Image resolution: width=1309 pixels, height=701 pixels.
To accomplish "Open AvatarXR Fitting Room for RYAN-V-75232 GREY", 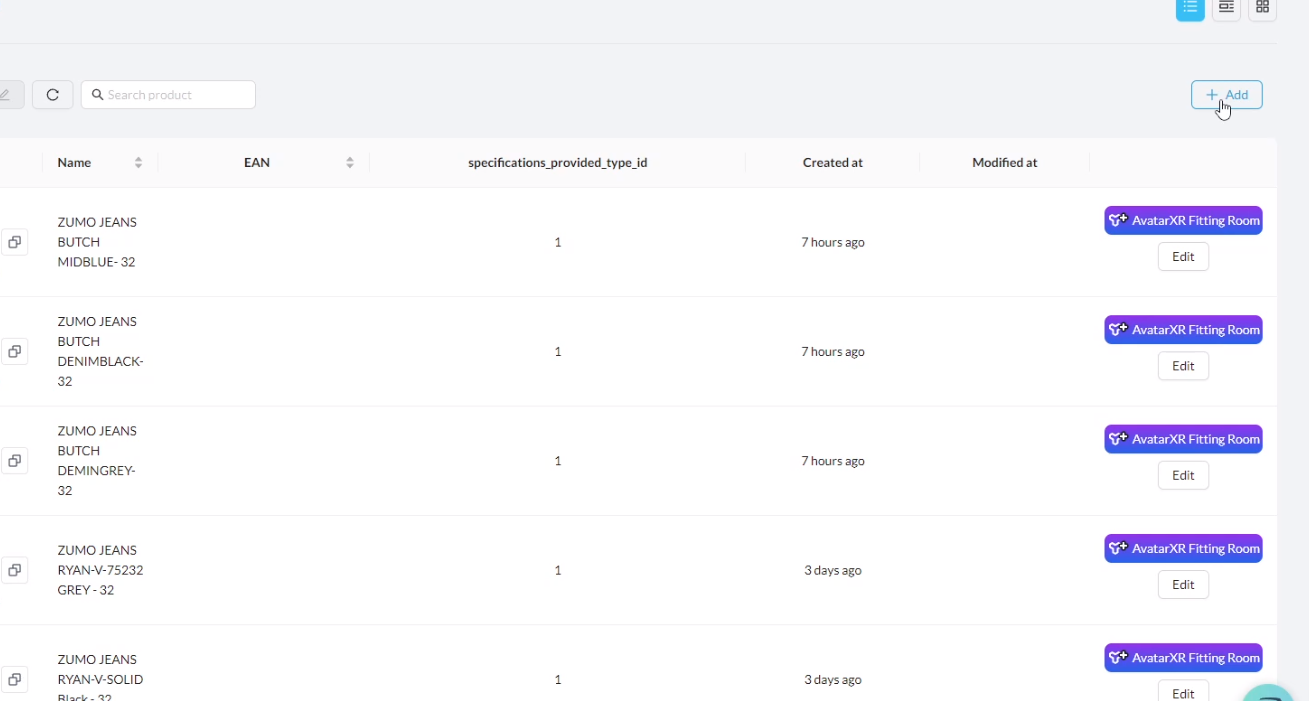I will pyautogui.click(x=1184, y=549).
